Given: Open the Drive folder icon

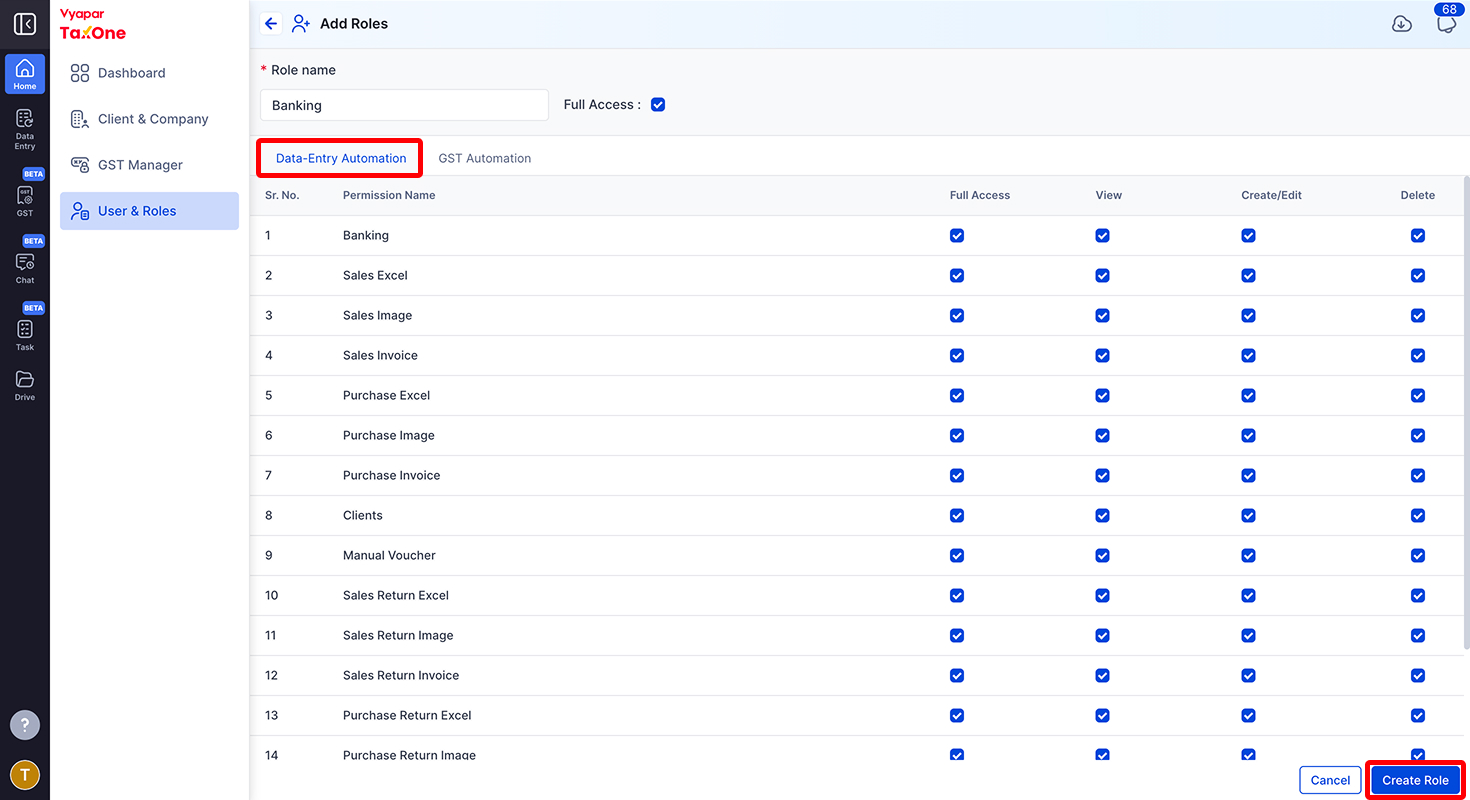Looking at the screenshot, I should [x=25, y=385].
